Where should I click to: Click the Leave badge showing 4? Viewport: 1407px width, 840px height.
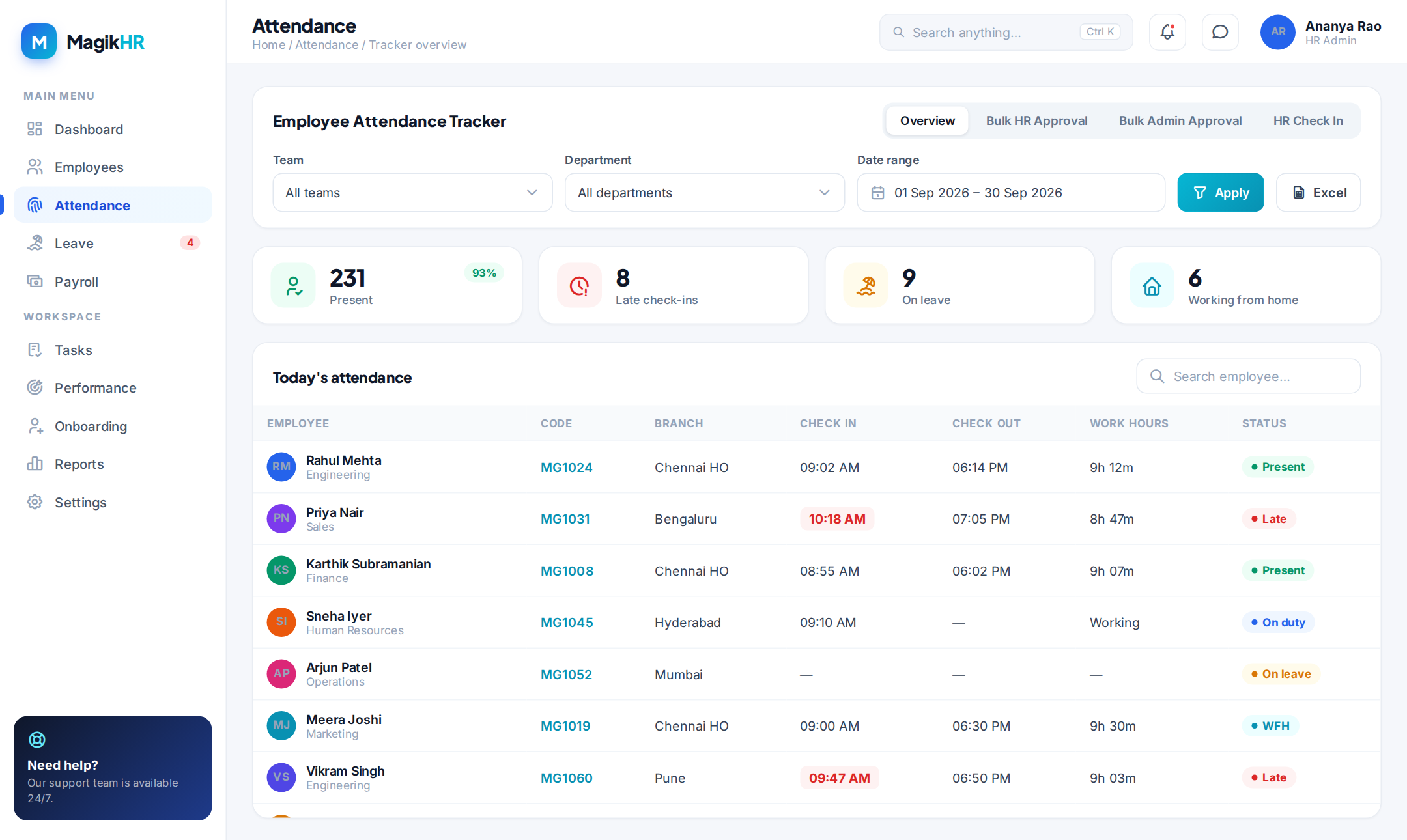click(x=190, y=243)
